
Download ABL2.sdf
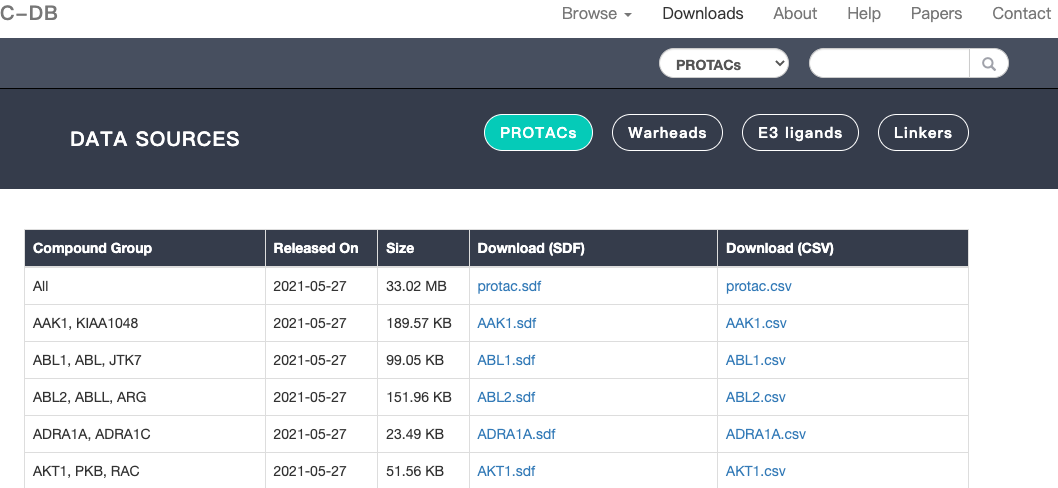[506, 397]
